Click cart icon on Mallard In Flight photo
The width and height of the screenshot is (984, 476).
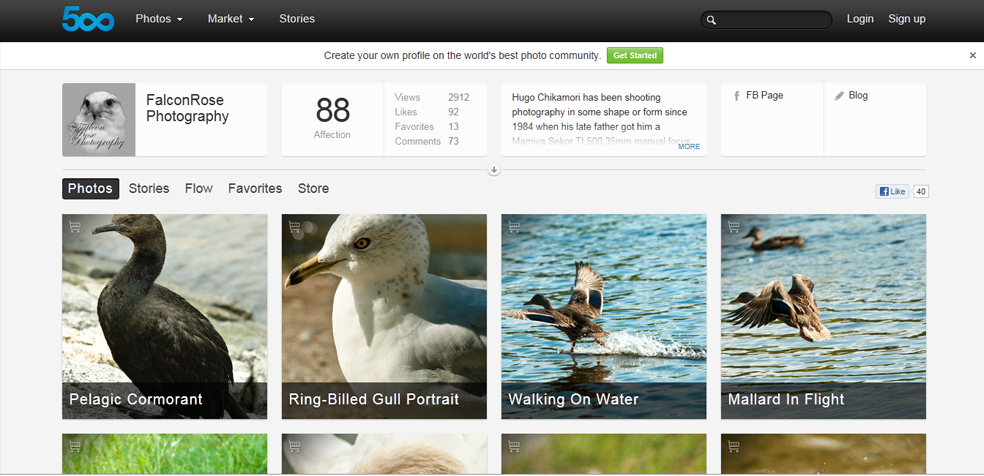click(x=734, y=227)
